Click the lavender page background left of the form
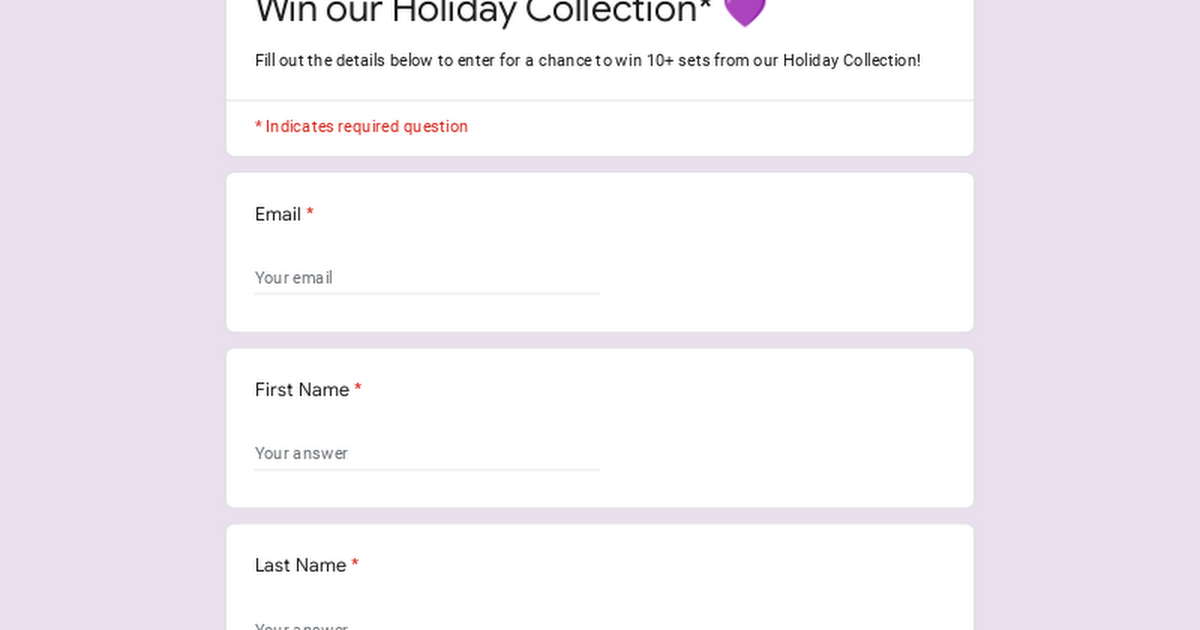This screenshot has height=630, width=1200. click(x=112, y=315)
